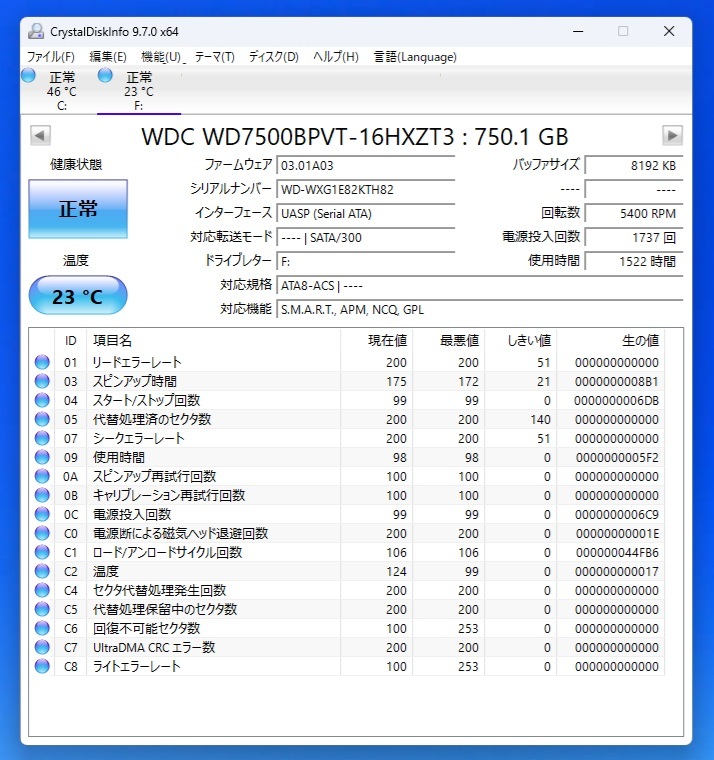Click status orb of row 0B キャリブレーション再試行回数

pyautogui.click(x=42, y=495)
